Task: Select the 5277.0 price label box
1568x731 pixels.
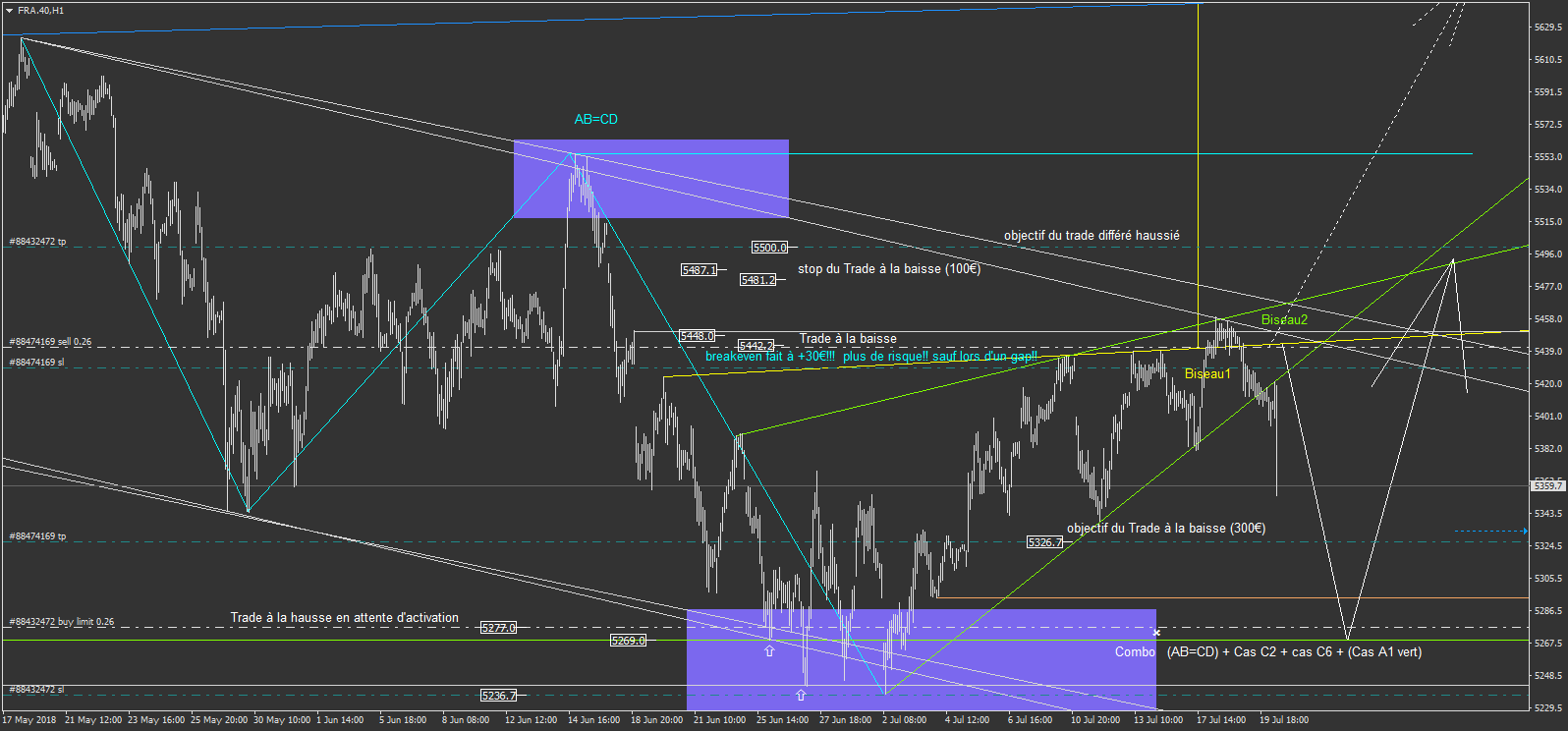Action: point(498,628)
